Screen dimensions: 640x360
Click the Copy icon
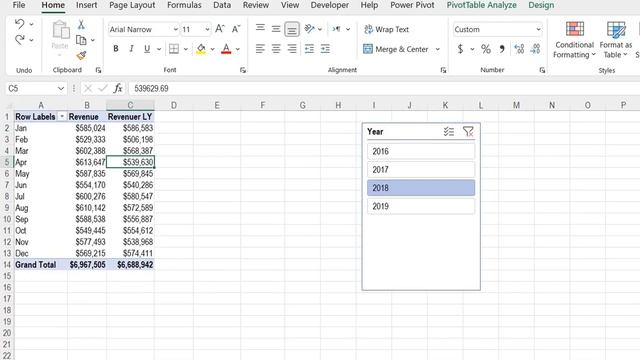tap(81, 40)
